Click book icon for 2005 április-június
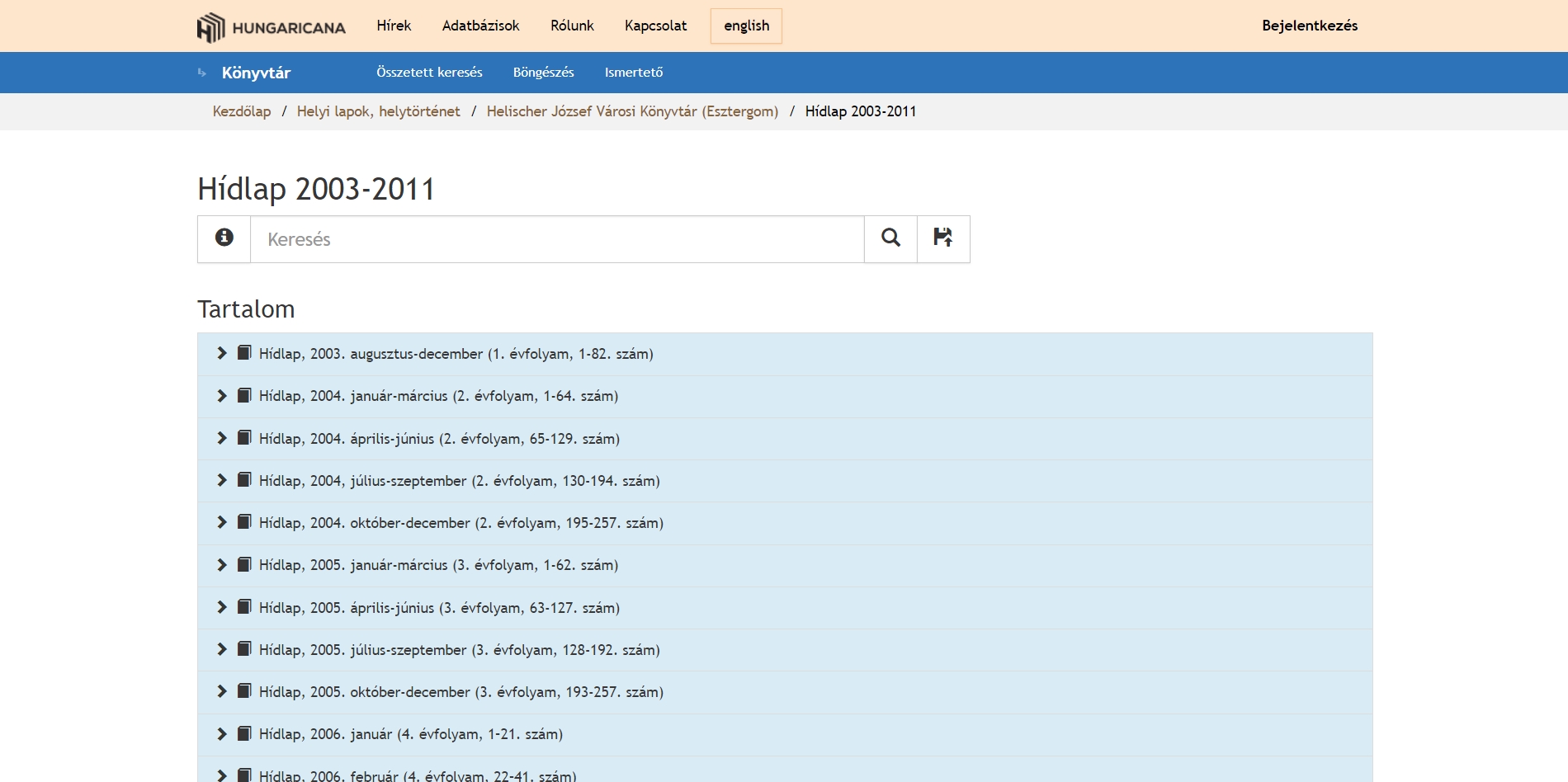 (244, 607)
